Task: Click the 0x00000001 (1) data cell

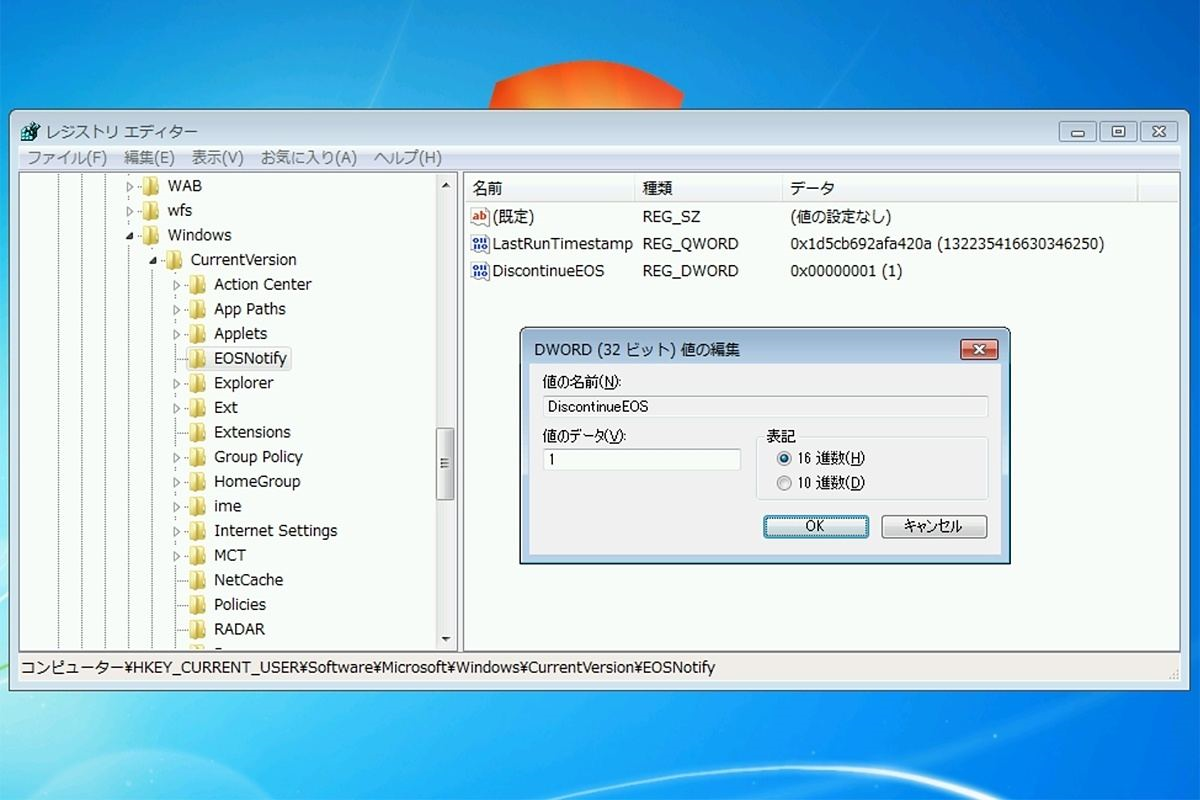Action: [846, 270]
